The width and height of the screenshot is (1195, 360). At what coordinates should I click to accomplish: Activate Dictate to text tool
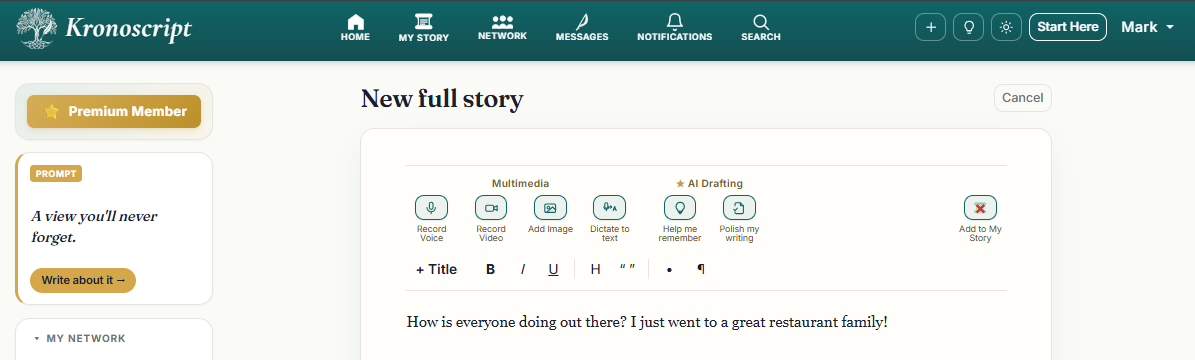pos(610,207)
